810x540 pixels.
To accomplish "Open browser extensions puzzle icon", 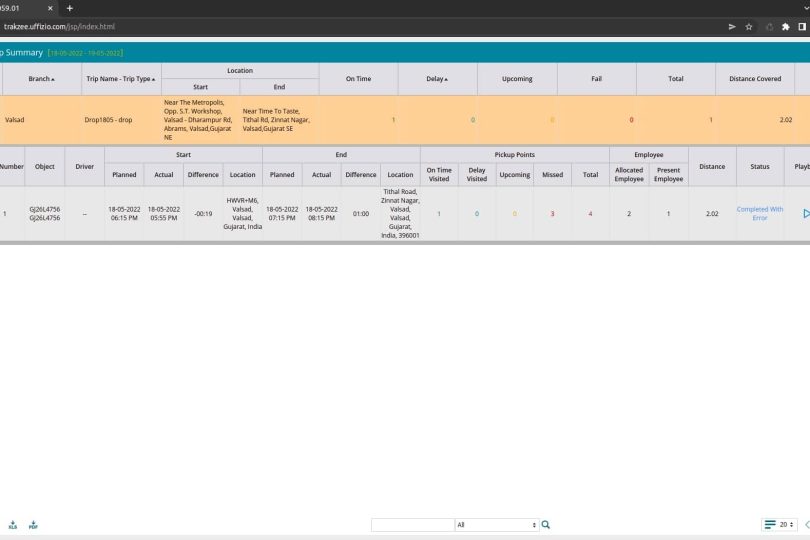I will coord(786,27).
